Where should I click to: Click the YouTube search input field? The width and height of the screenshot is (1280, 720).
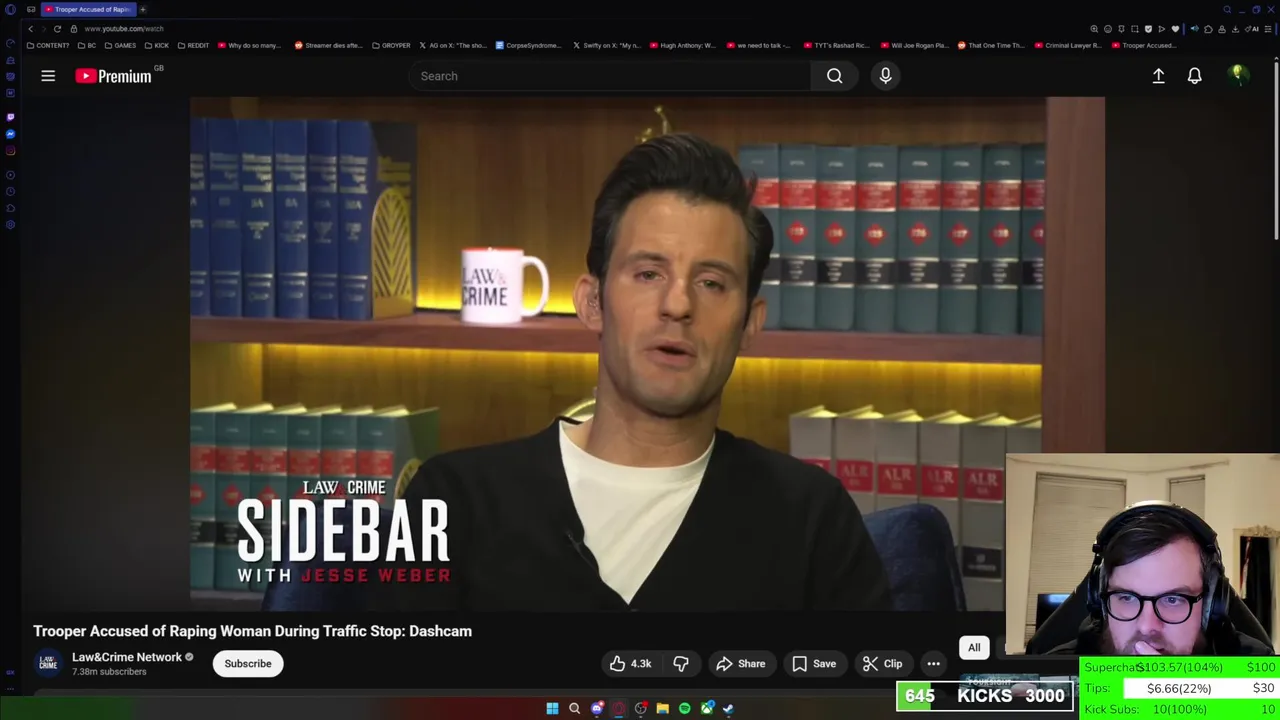coord(610,76)
